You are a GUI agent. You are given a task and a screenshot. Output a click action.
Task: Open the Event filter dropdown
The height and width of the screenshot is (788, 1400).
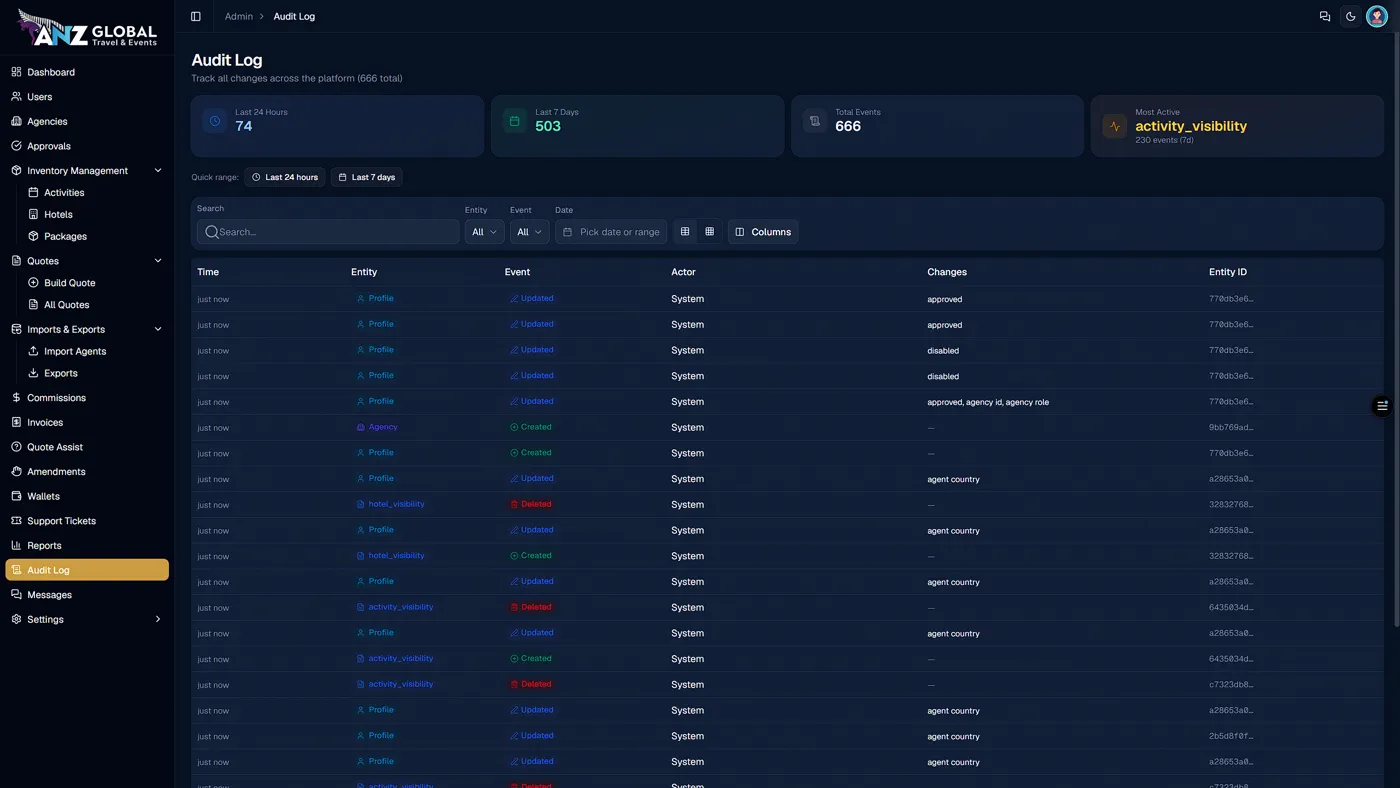pos(529,232)
